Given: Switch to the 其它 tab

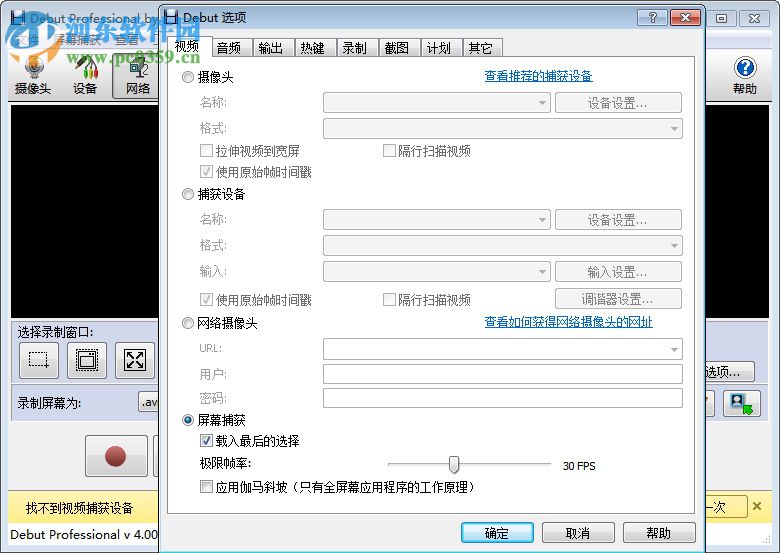Looking at the screenshot, I should pyautogui.click(x=481, y=48).
